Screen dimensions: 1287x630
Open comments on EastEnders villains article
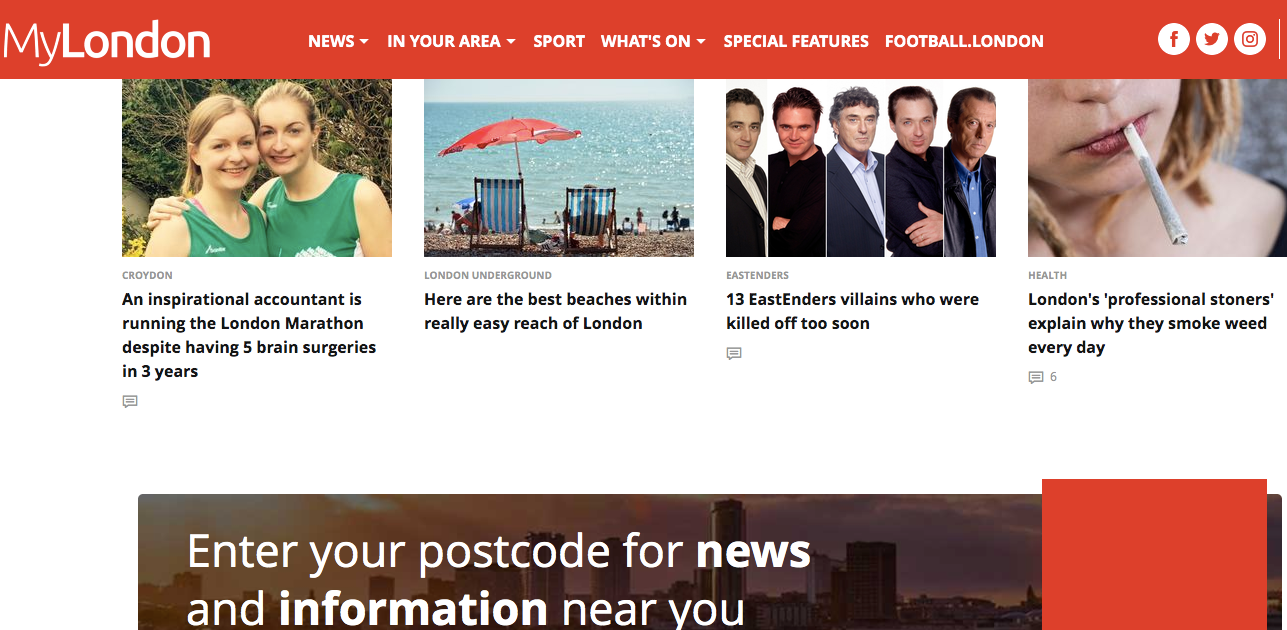734,353
